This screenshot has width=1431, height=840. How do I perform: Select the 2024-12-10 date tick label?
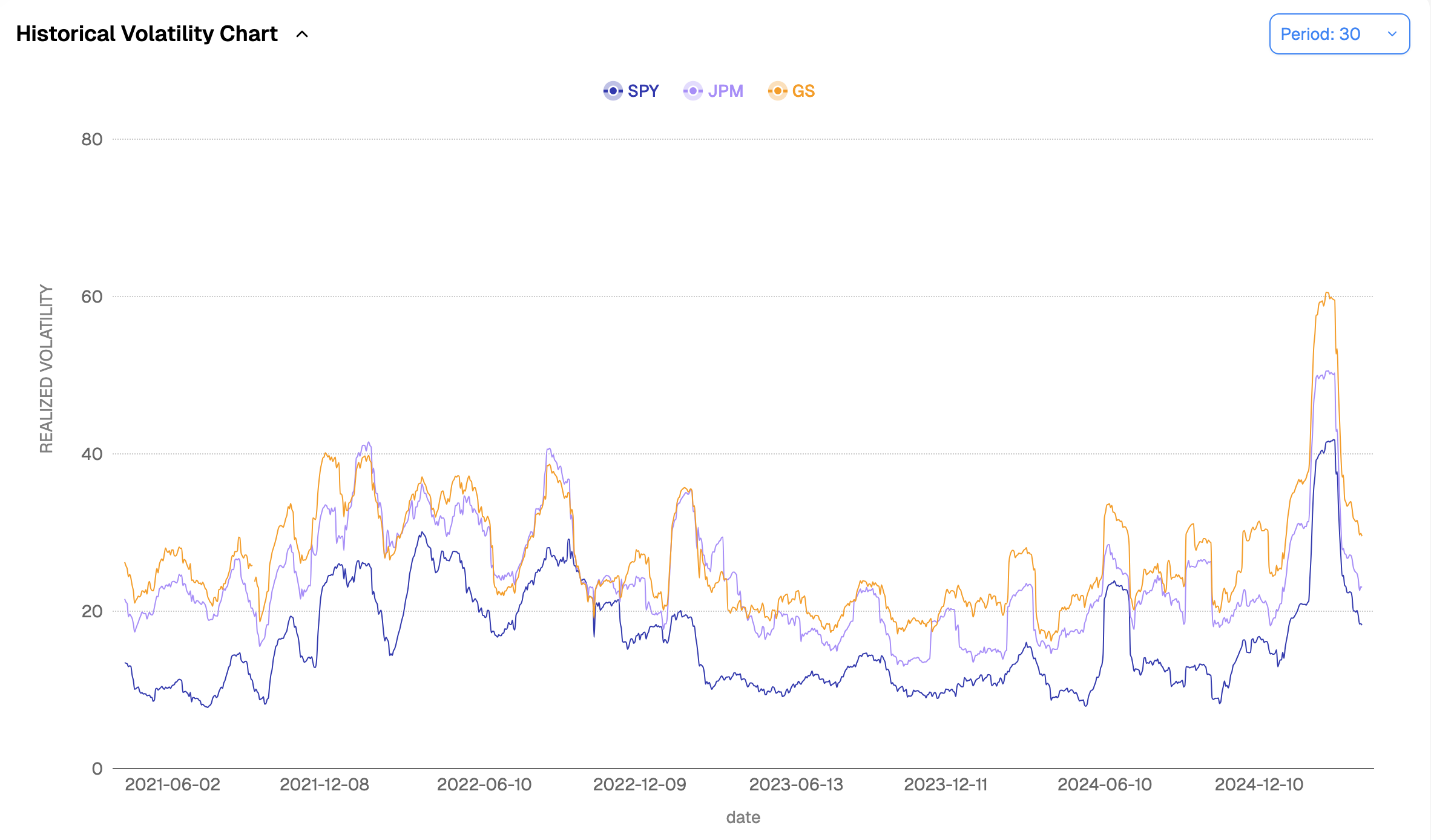[x=1259, y=784]
